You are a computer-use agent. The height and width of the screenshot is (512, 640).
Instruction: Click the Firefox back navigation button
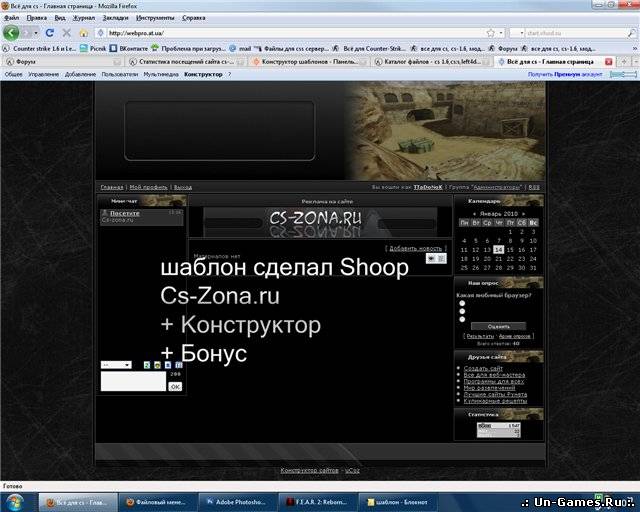11,32
